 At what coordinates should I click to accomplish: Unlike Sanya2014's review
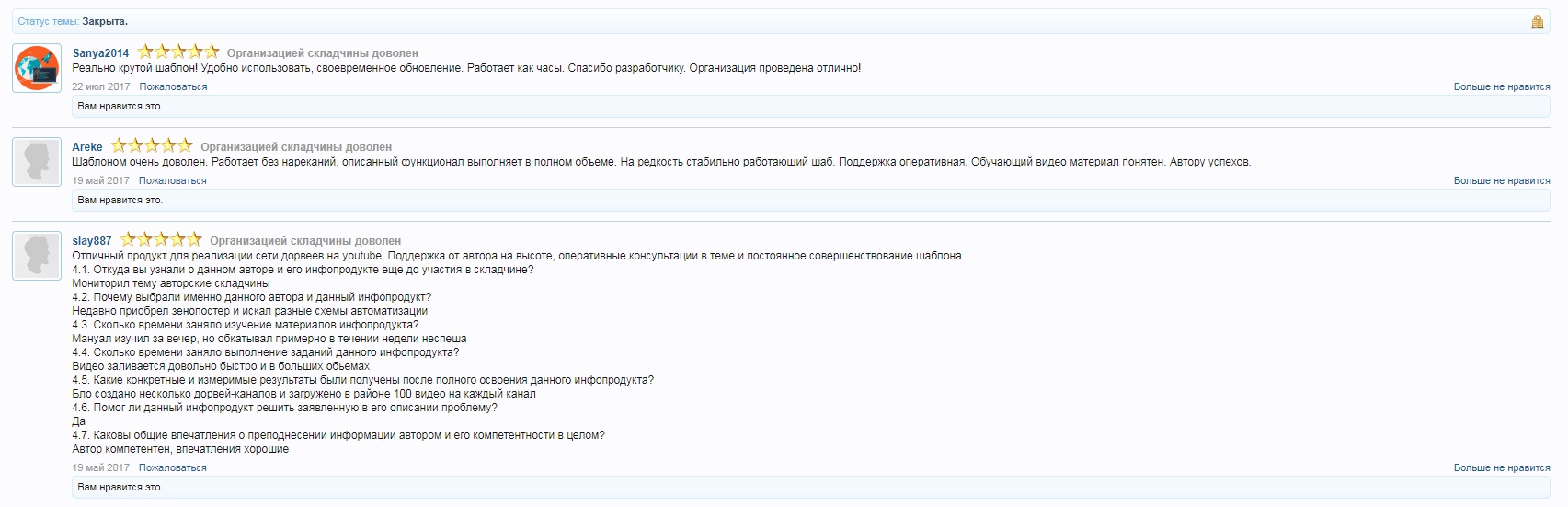click(1501, 86)
